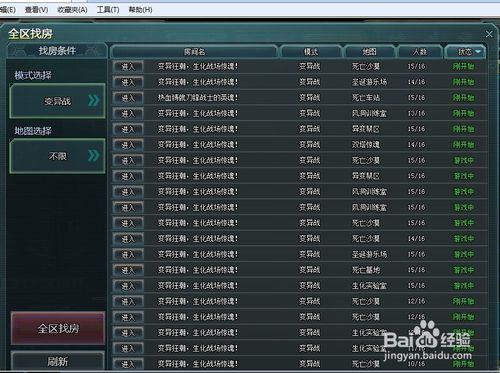Select the room name in the 死亡基地 row
500x373 pixels.
[x=198, y=270]
